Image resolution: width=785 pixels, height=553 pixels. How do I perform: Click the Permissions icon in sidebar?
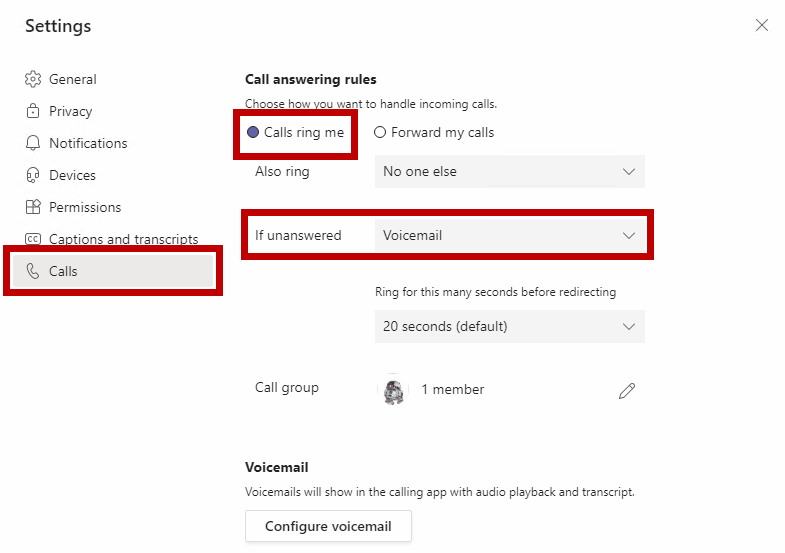pos(33,207)
